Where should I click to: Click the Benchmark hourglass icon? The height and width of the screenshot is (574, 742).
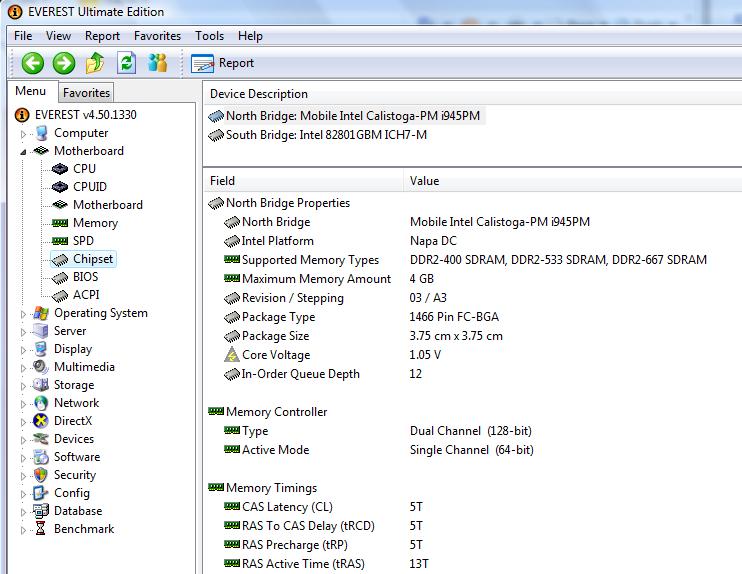(41, 529)
